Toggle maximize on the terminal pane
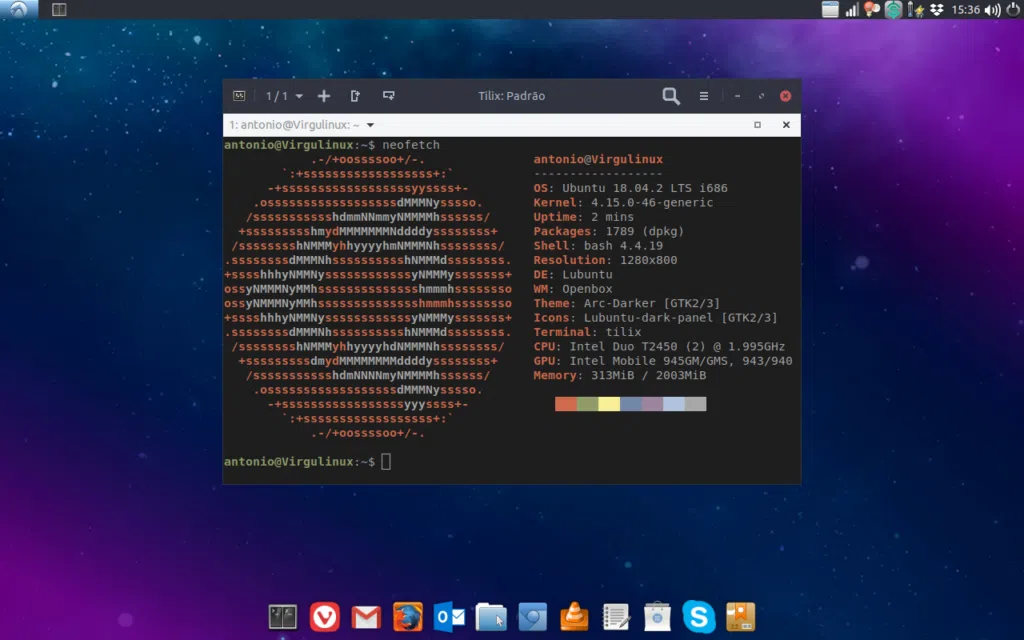This screenshot has width=1024, height=640. [x=757, y=124]
